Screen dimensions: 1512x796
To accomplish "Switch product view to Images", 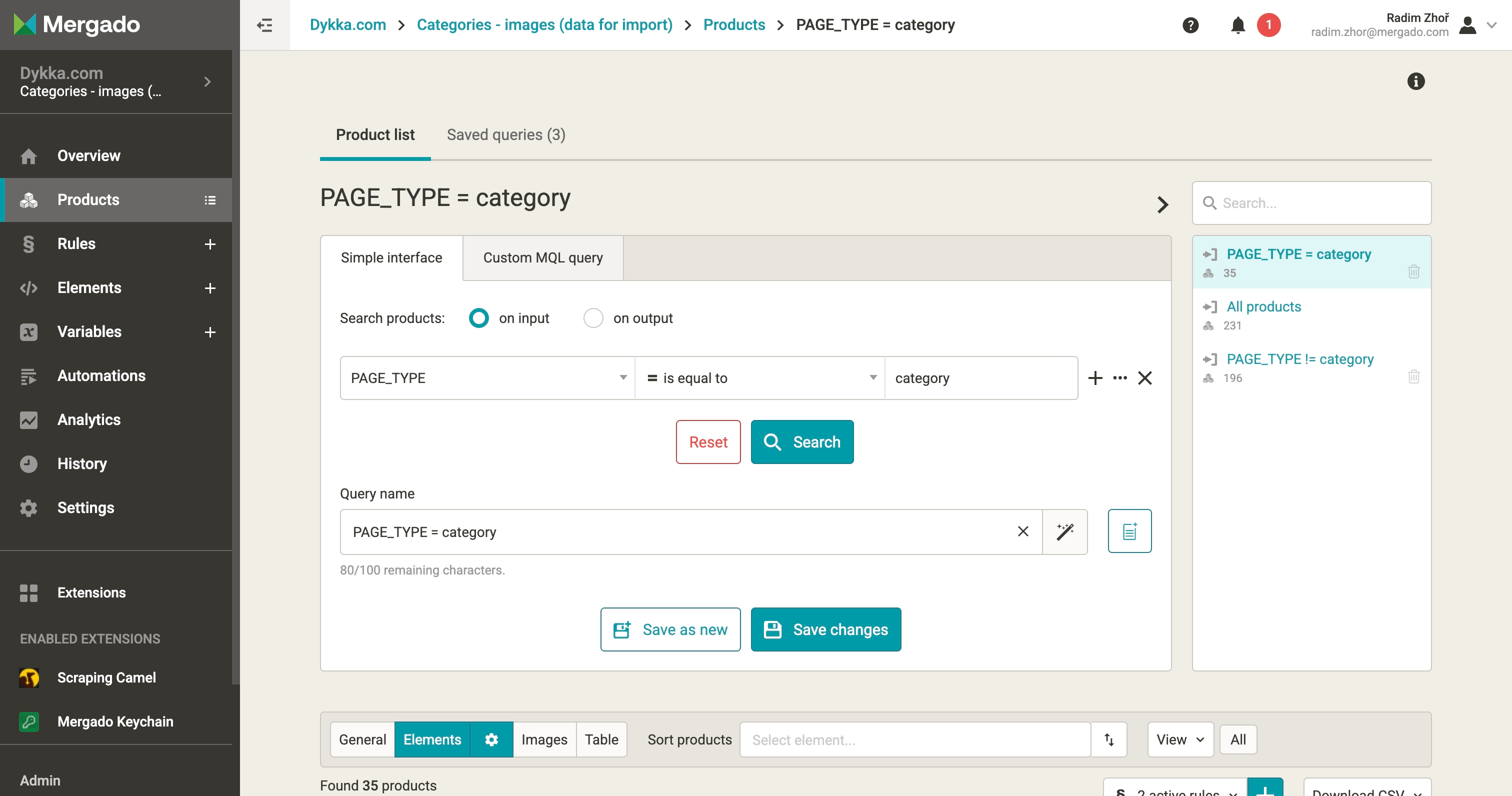I will [544, 739].
